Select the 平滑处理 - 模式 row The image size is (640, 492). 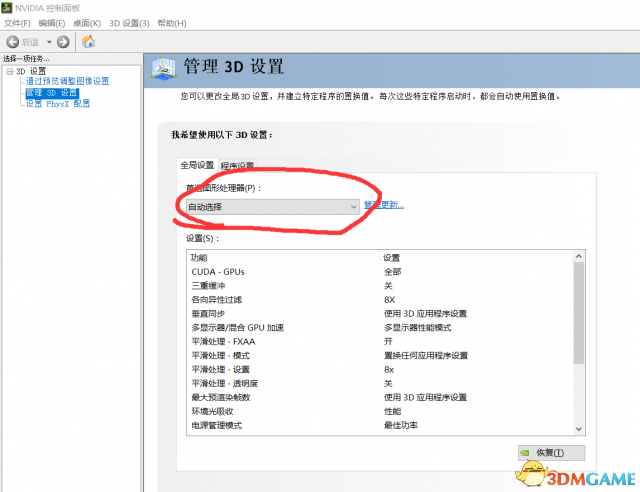point(380,356)
